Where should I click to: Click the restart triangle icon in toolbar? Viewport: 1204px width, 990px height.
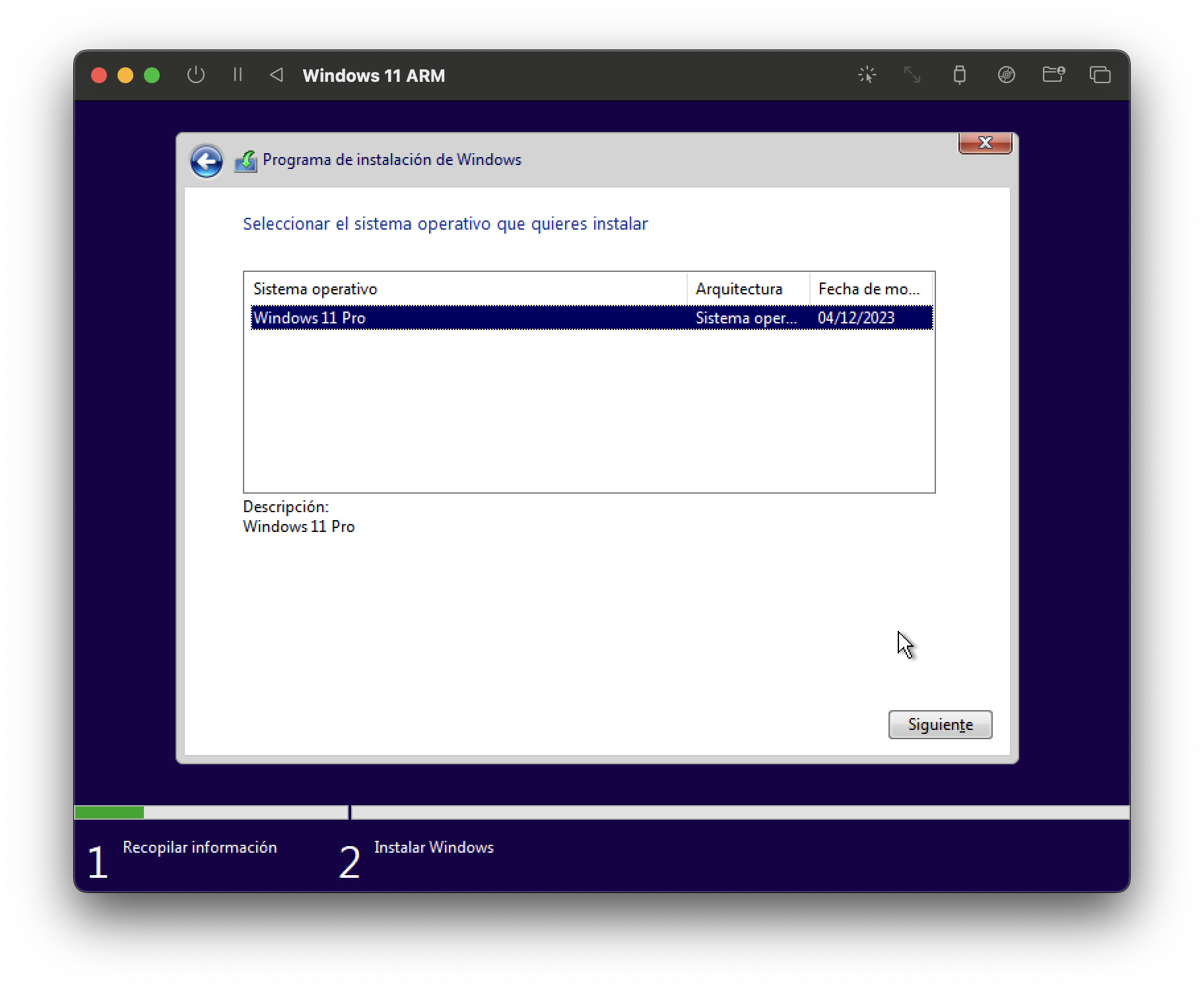pyautogui.click(x=277, y=75)
